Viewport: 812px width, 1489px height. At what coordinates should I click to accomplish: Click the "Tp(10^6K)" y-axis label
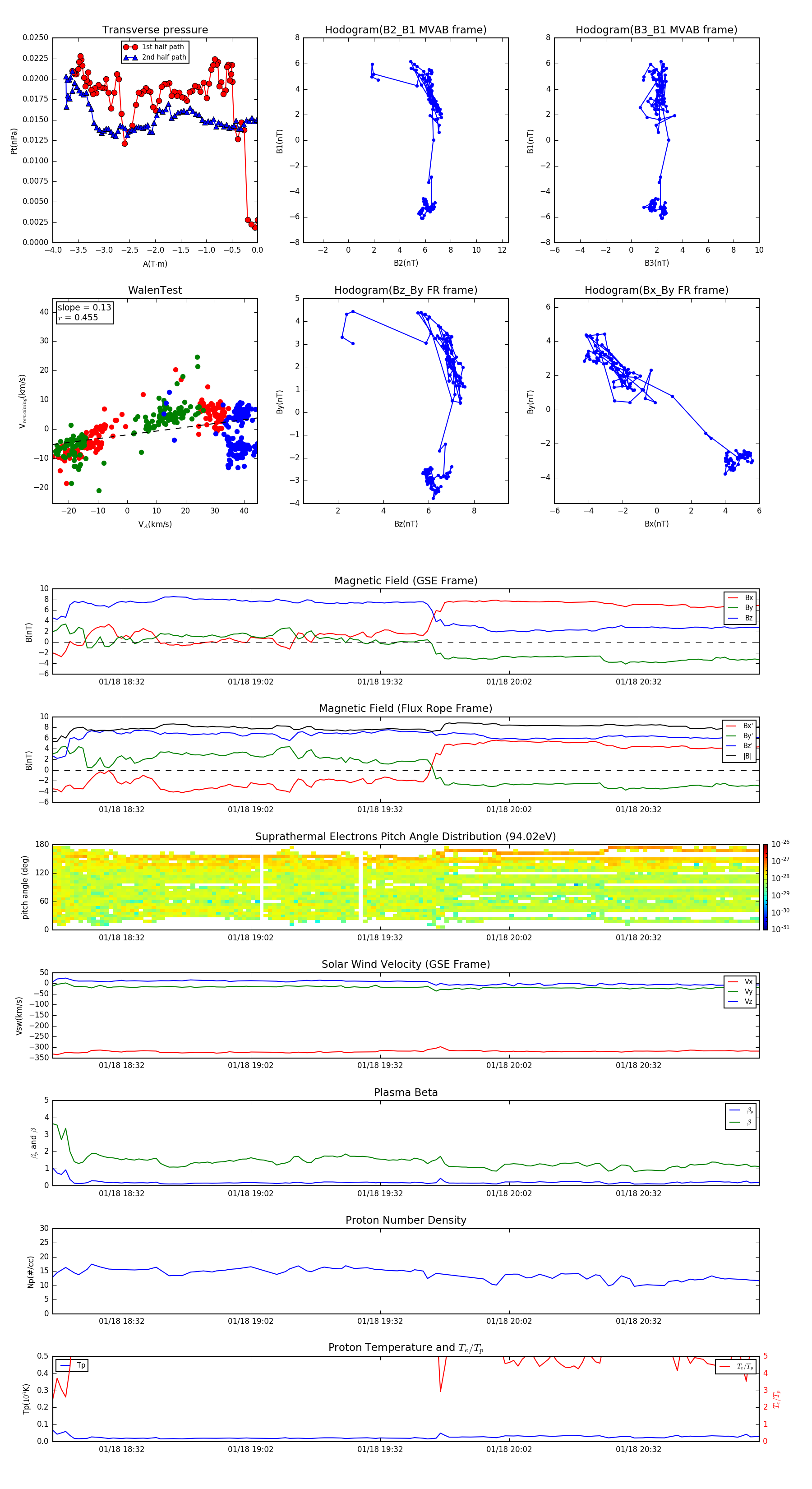click(x=26, y=1399)
